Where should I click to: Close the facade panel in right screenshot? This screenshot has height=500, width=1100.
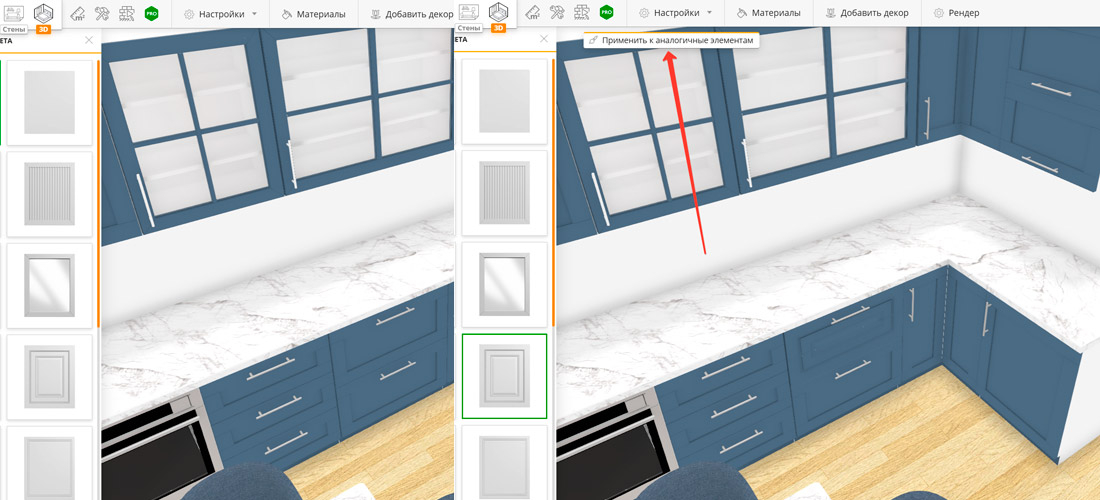(x=544, y=39)
